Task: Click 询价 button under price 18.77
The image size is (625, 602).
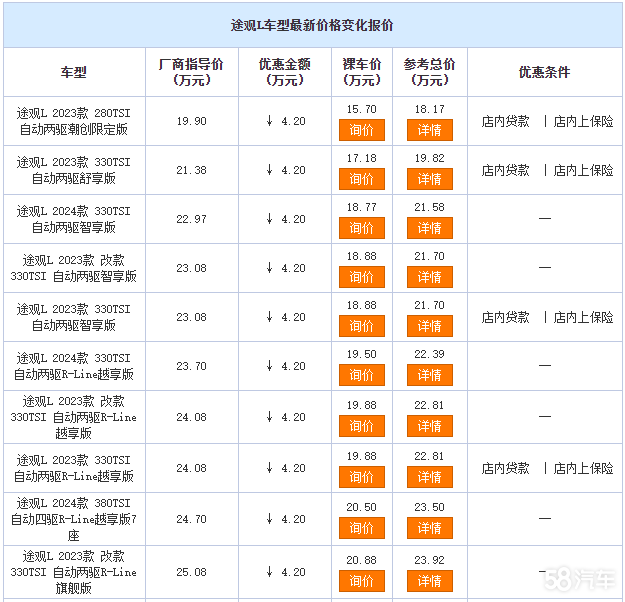Action: (x=362, y=228)
